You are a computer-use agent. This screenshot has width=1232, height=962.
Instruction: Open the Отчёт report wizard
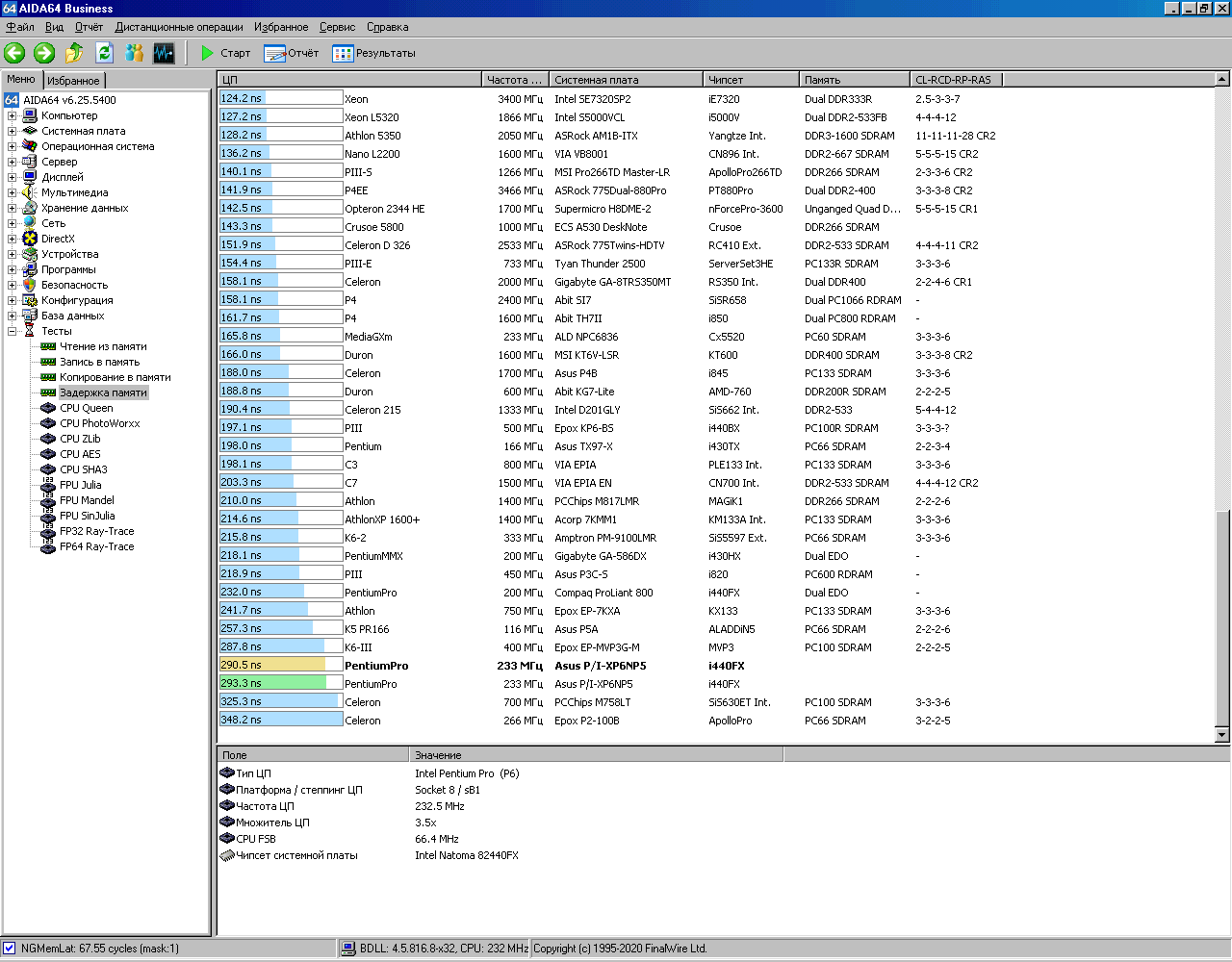291,53
